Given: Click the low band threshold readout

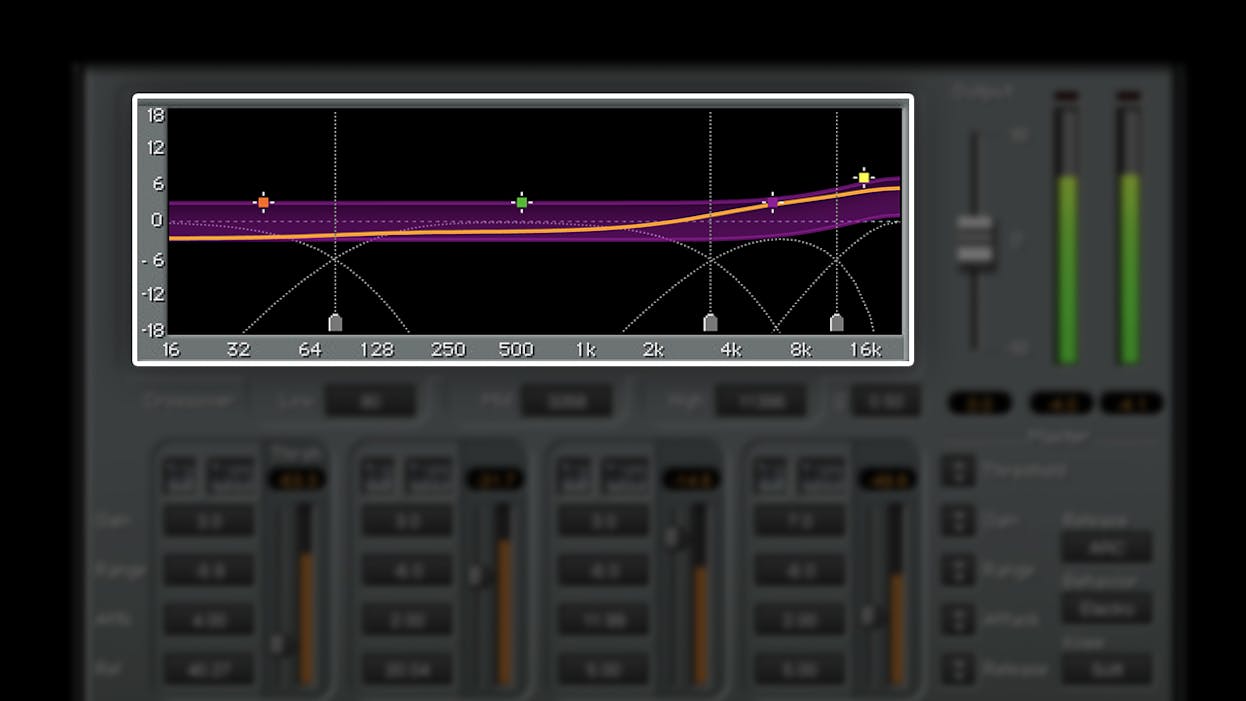Looking at the screenshot, I should pos(294,478).
